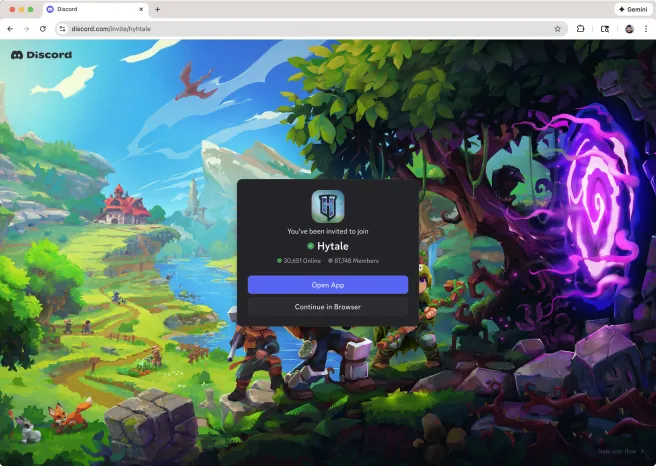Screen dimensions: 656x466
Task: Choose Continue in Browser
Action: pyautogui.click(x=328, y=307)
